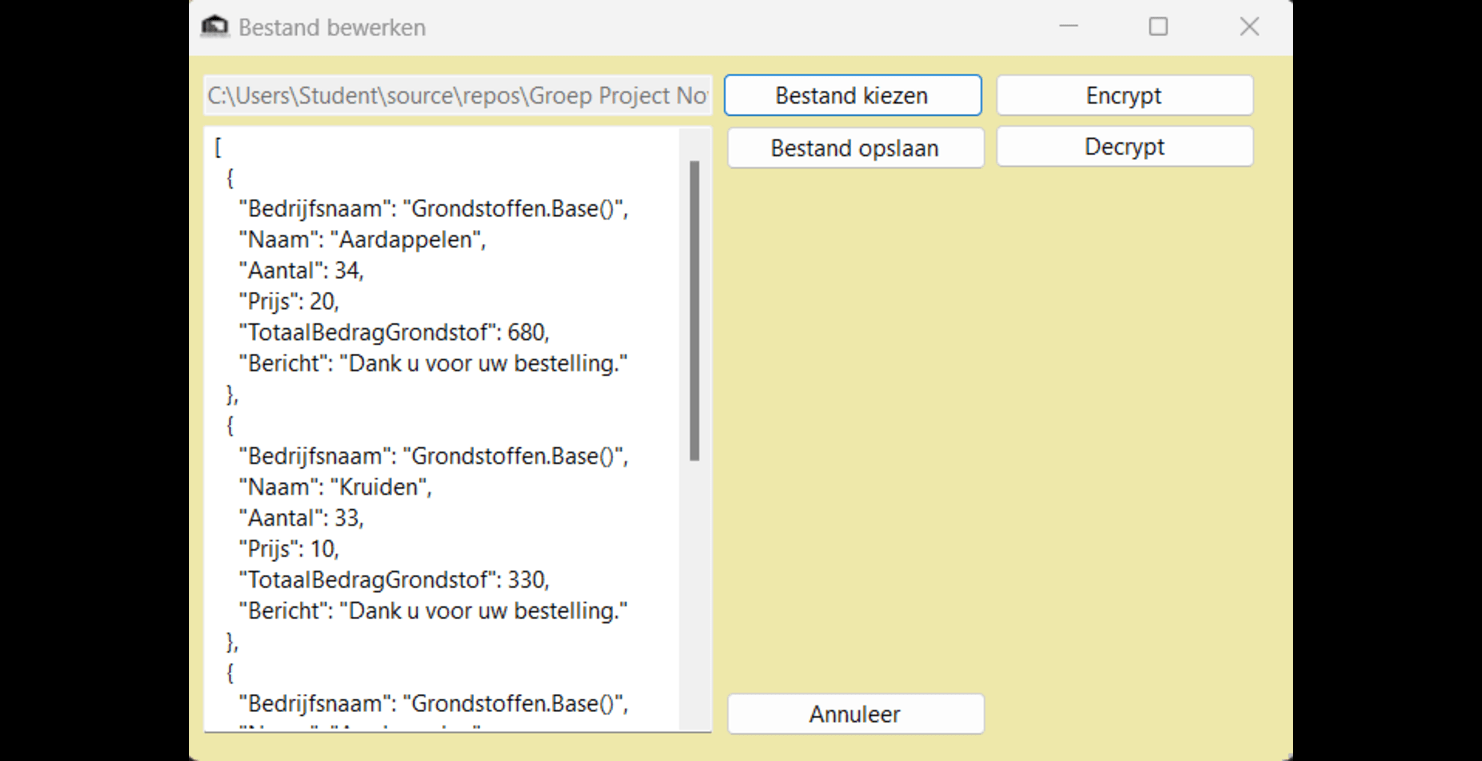This screenshot has height=761, width=1482.
Task: Choose a file with Bestand kiezen
Action: (x=853, y=96)
